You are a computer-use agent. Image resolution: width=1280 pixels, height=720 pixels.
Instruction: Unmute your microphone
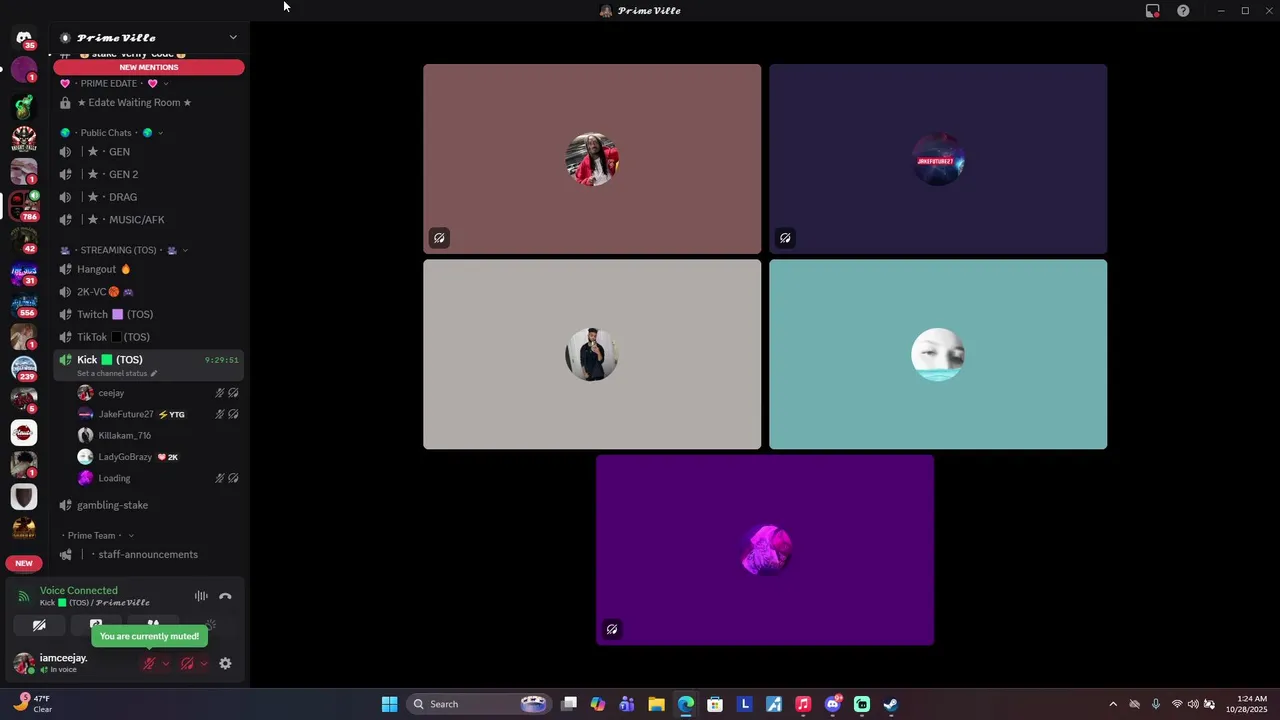[x=149, y=663]
